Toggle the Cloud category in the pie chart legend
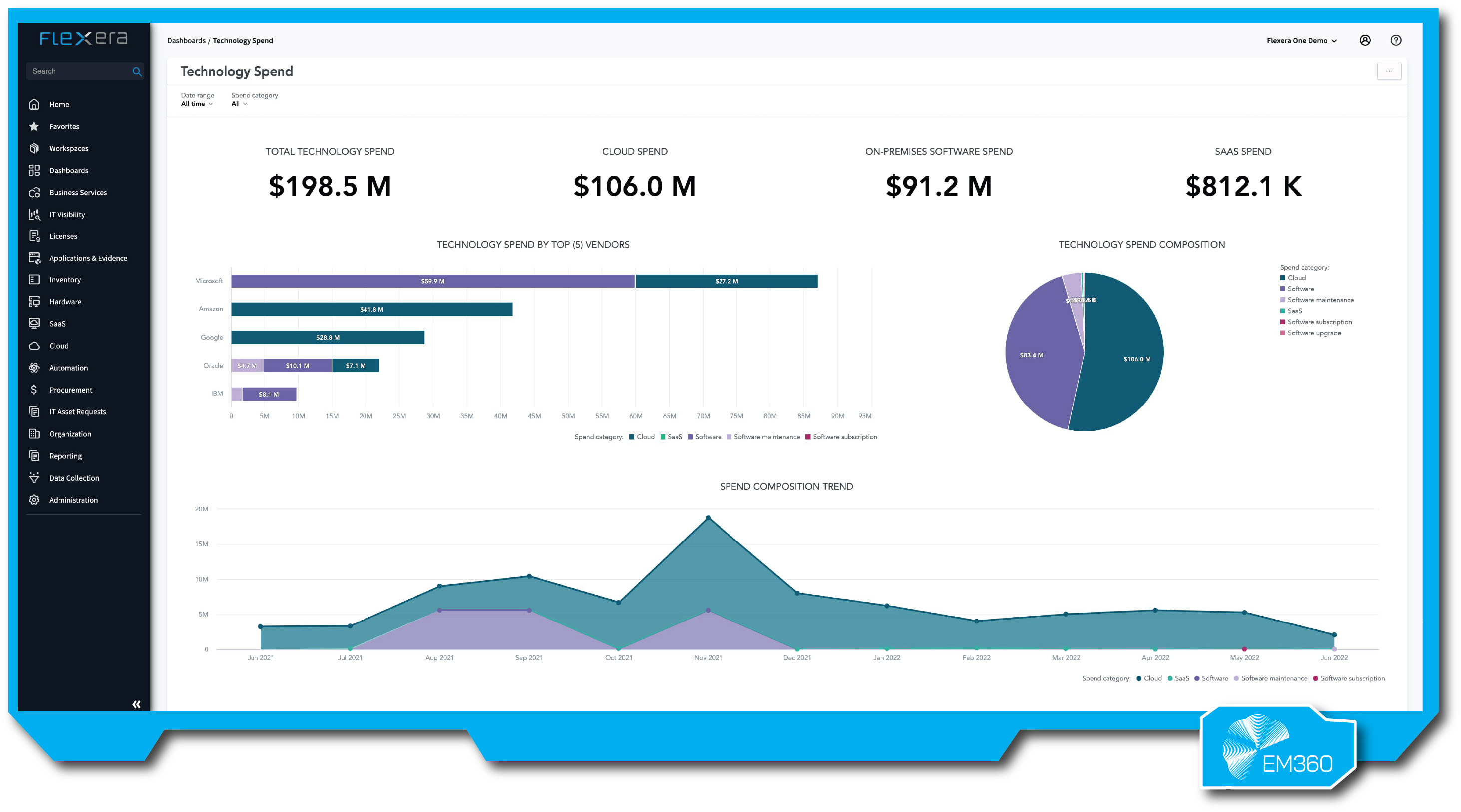This screenshot has height=812, width=1461. point(1295,278)
